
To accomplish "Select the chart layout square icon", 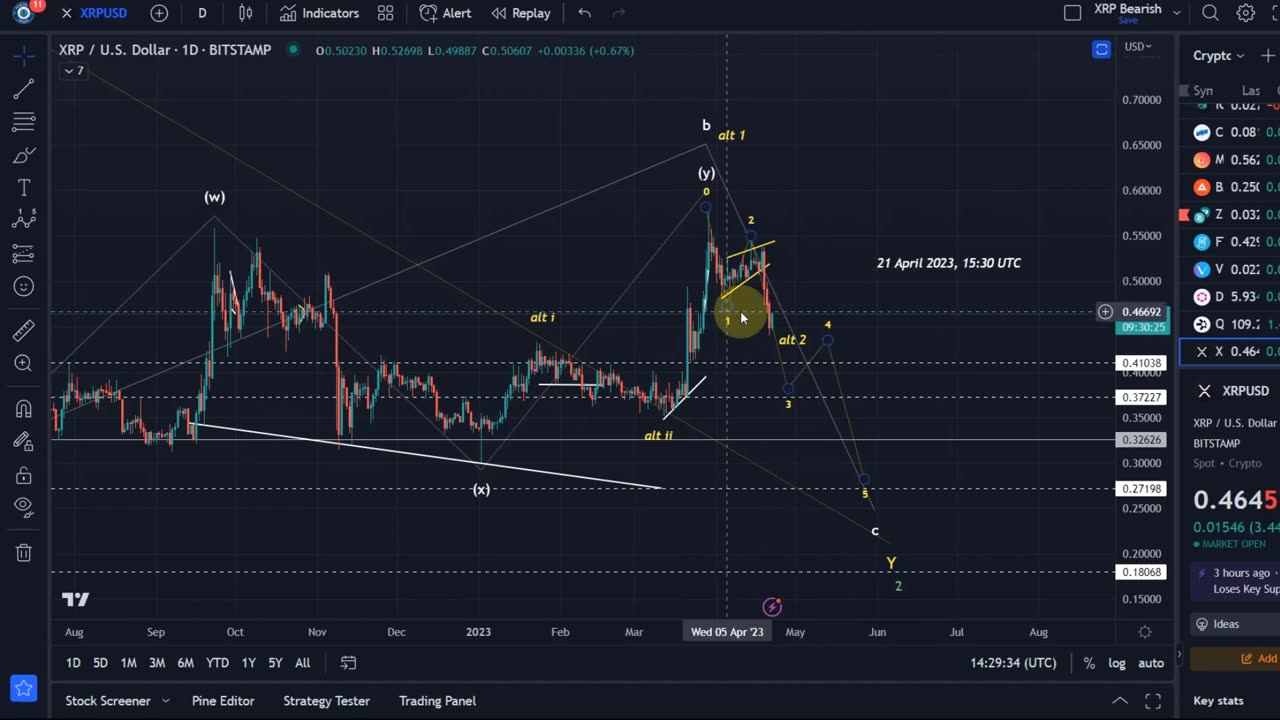I will click(1072, 13).
